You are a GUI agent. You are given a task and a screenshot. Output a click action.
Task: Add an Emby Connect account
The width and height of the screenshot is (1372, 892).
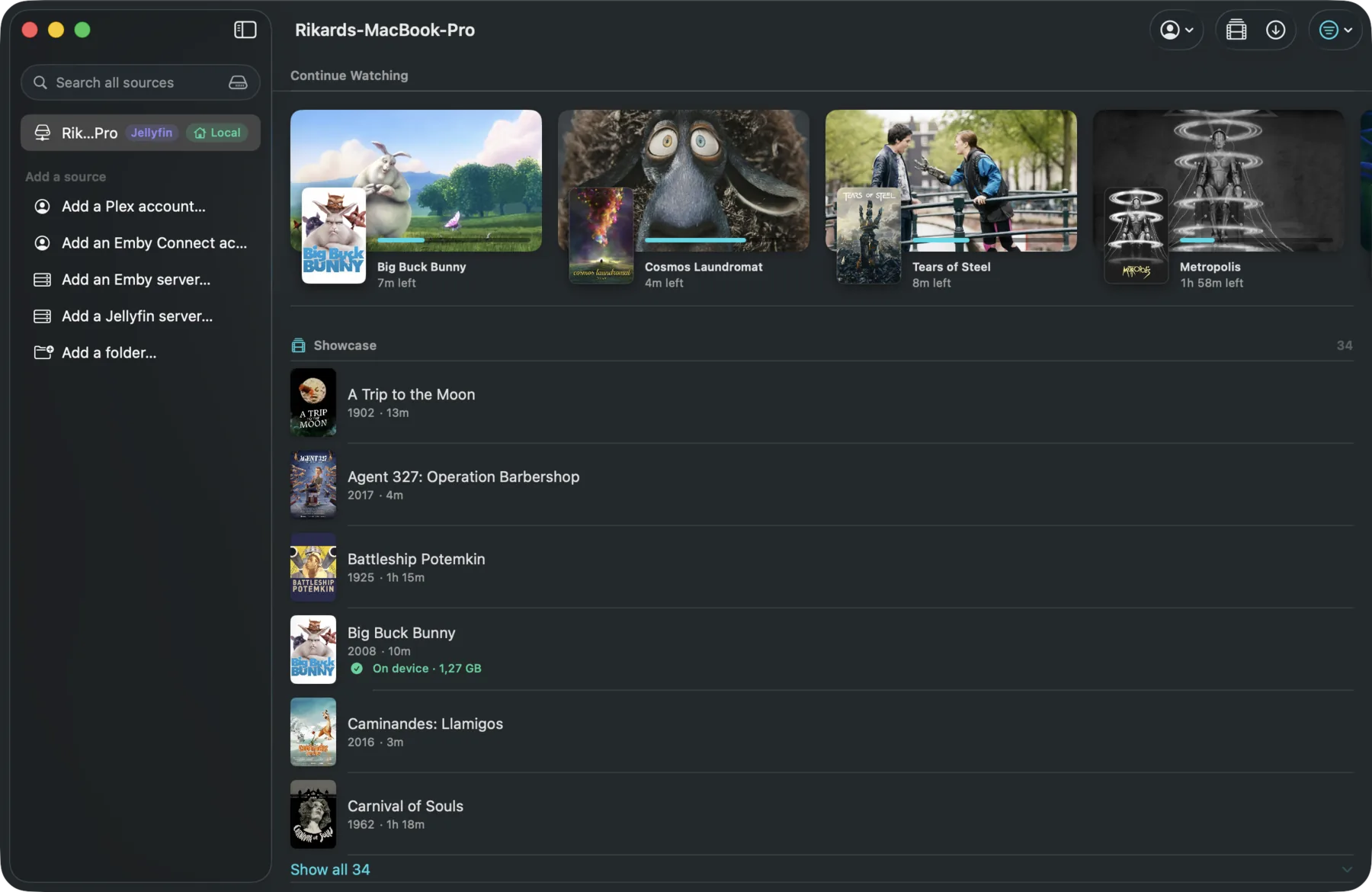coord(140,243)
